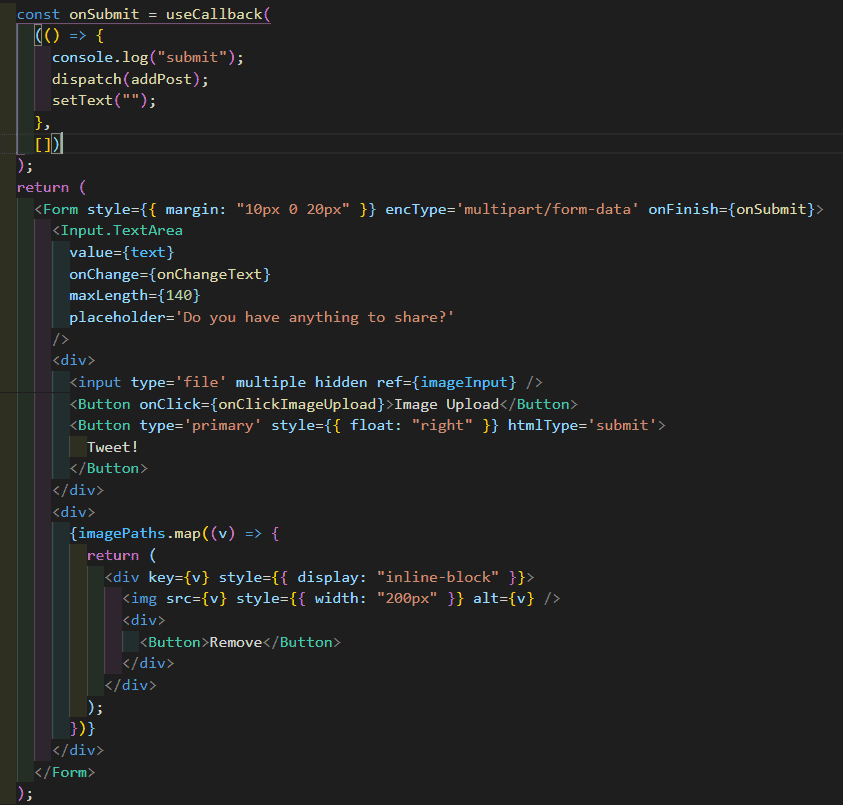
Task: Click the setText call
Action: click(x=82, y=101)
